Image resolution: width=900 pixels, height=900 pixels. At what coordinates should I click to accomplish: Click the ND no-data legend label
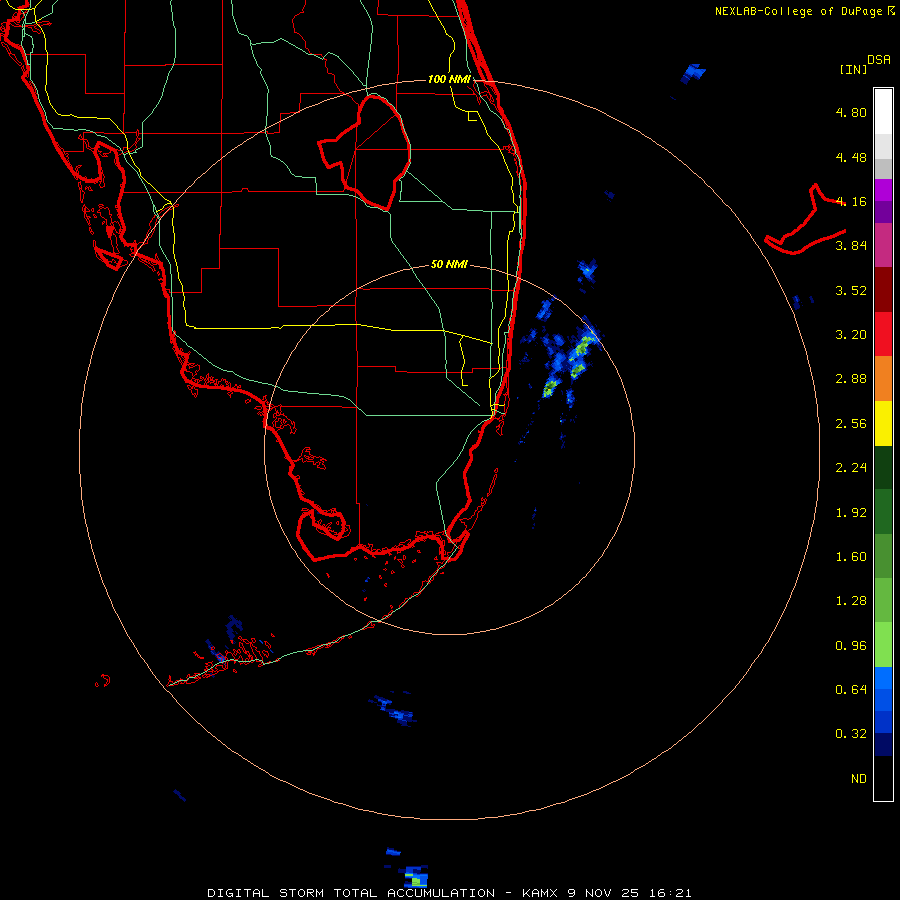[x=859, y=779]
